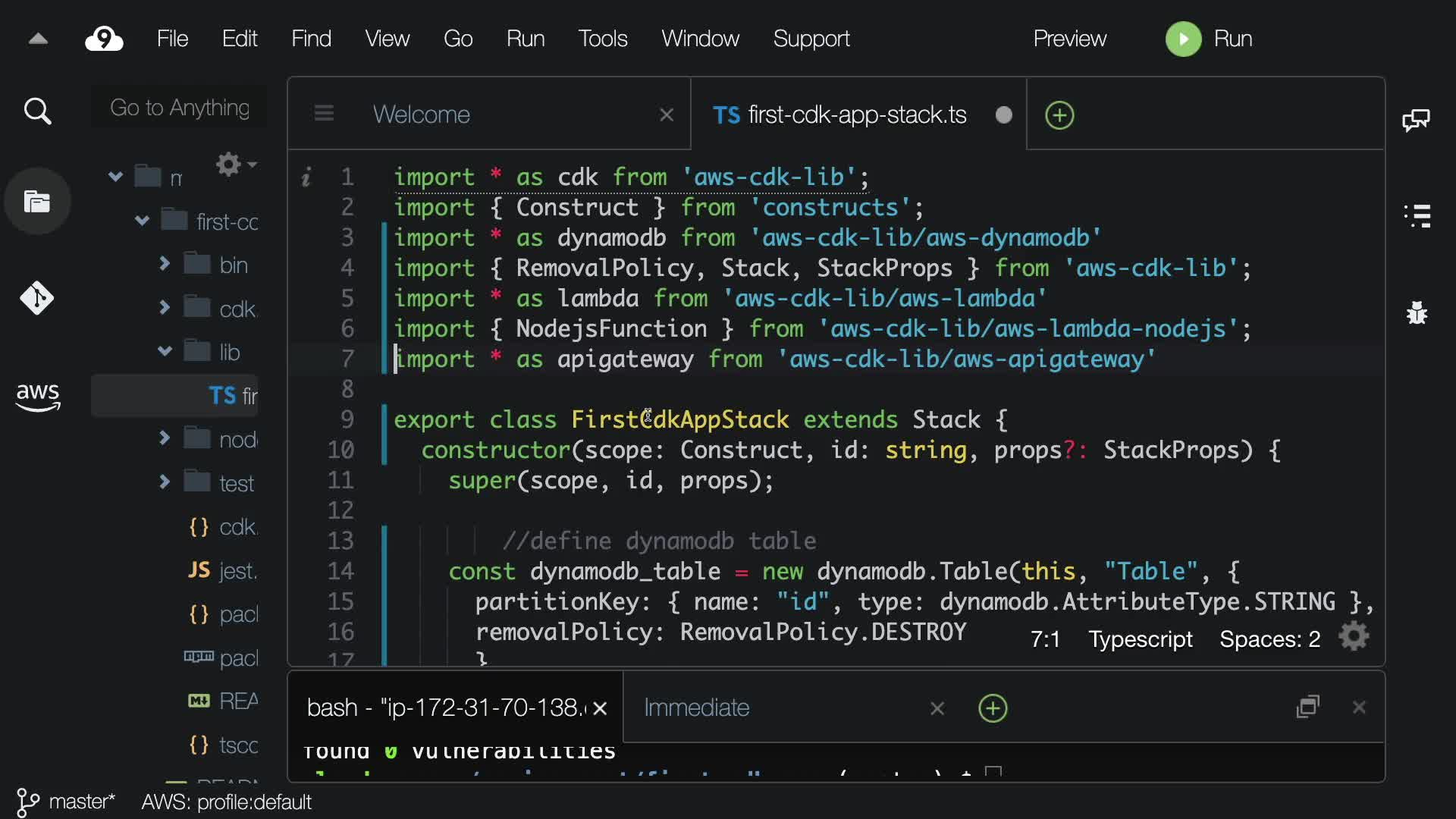Open the Outline panel icon
Screen dimensions: 1456x819
point(1417,216)
